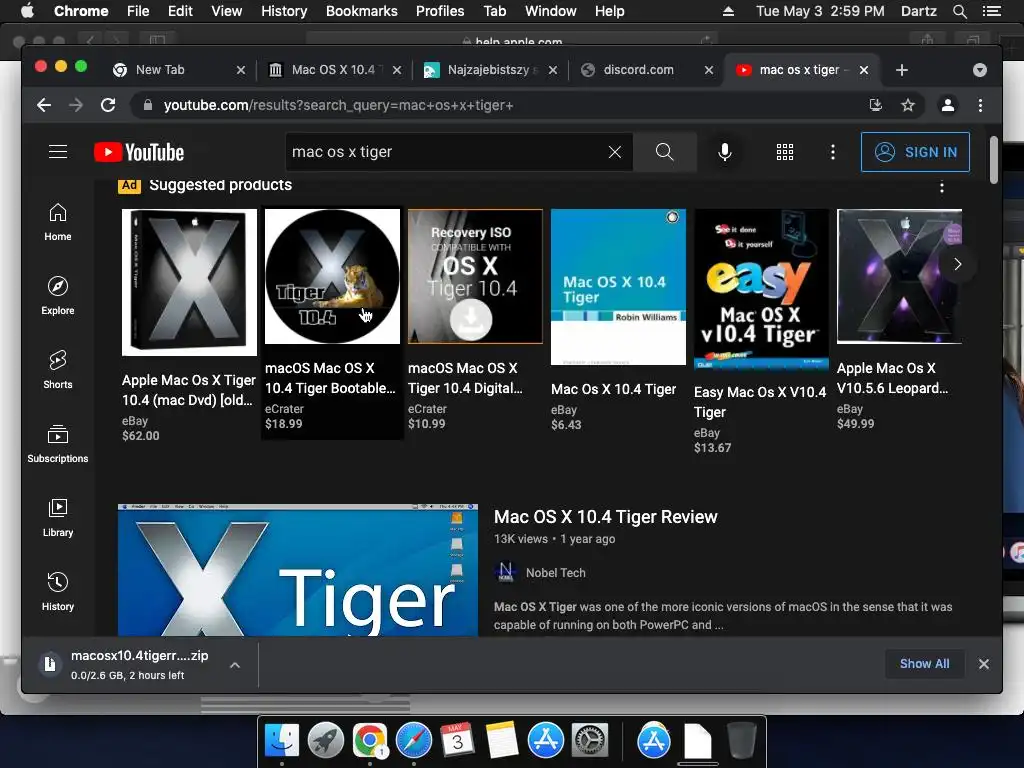Image resolution: width=1024 pixels, height=768 pixels.
Task: Start voice search with the microphone
Action: tap(724, 152)
